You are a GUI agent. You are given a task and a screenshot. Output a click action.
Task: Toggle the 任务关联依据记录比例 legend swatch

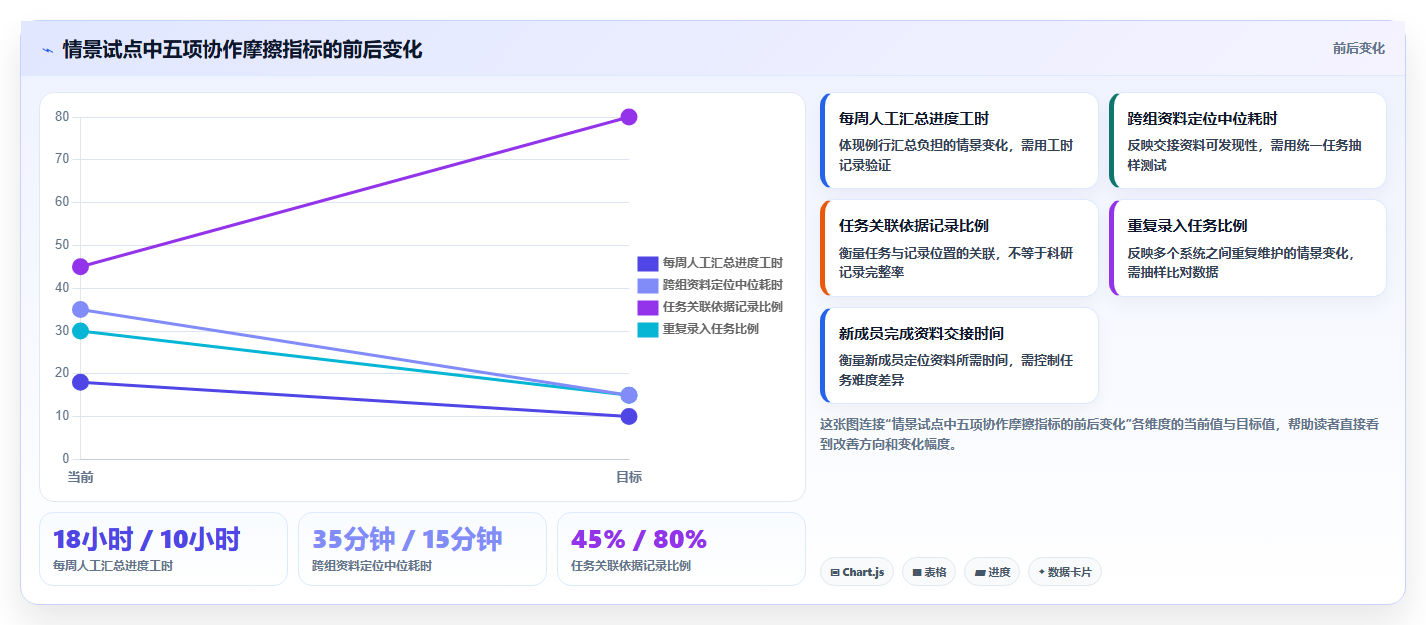click(x=648, y=307)
